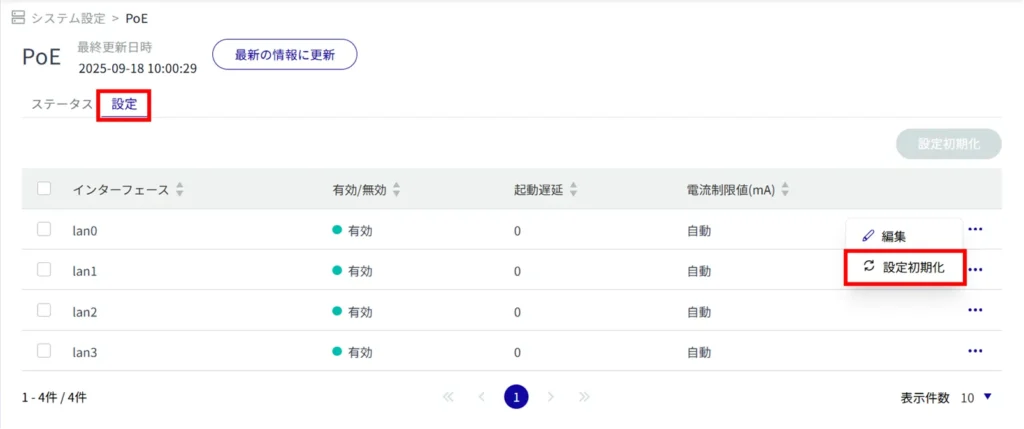Click page number 1 in pagination
The height and width of the screenshot is (429, 1024).
(516, 397)
